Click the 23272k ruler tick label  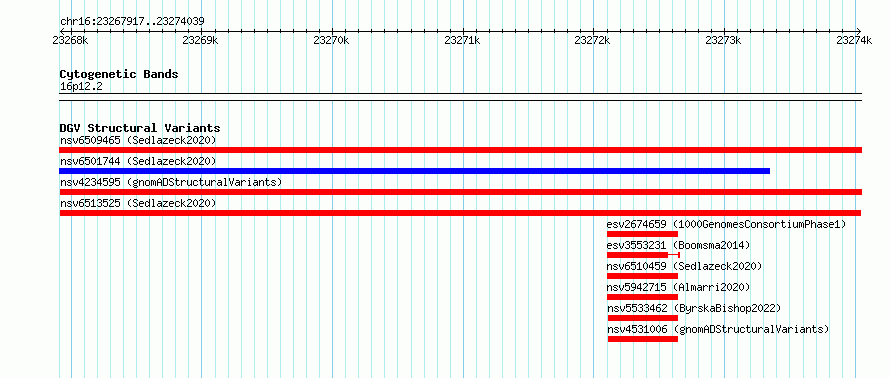(593, 40)
